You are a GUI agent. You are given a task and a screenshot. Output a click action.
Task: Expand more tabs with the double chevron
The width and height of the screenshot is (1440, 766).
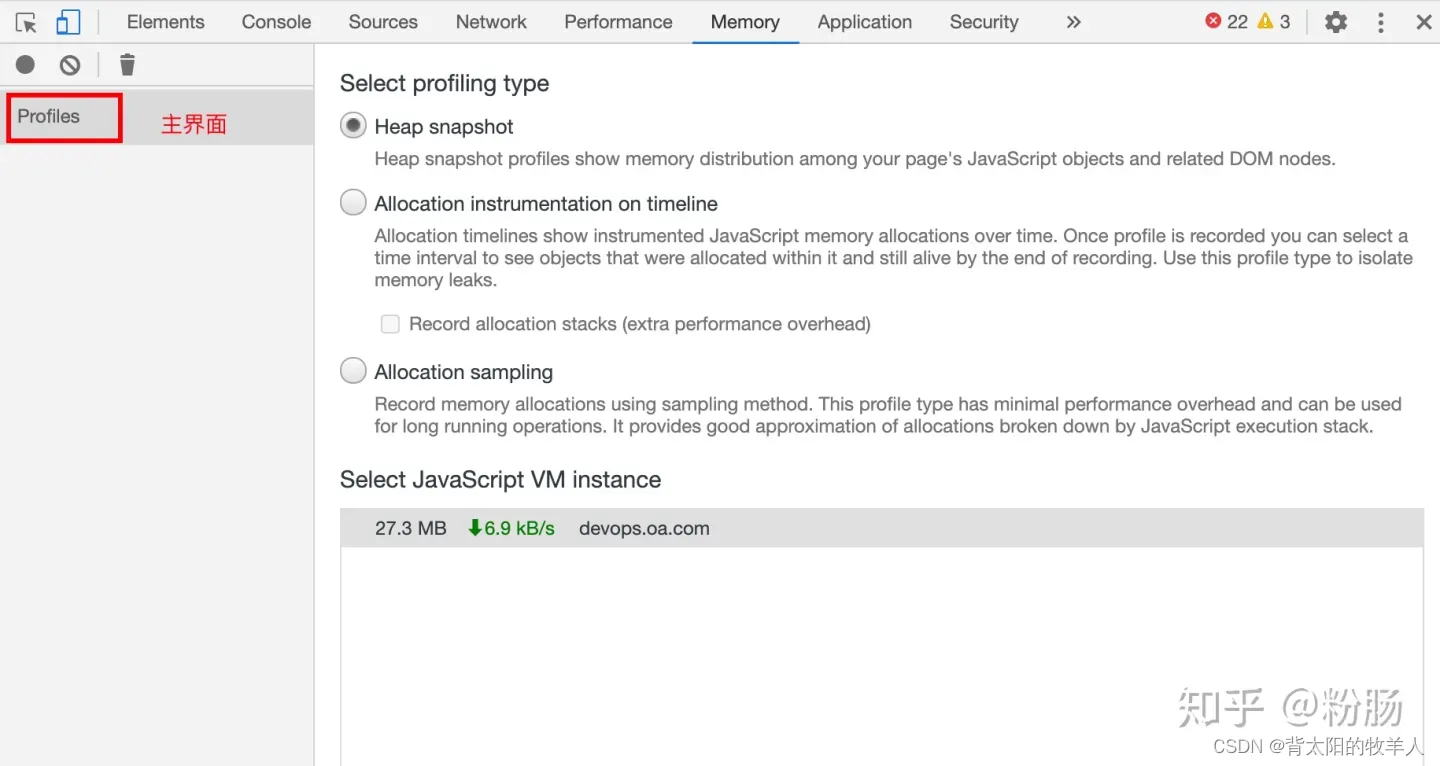click(x=1073, y=22)
